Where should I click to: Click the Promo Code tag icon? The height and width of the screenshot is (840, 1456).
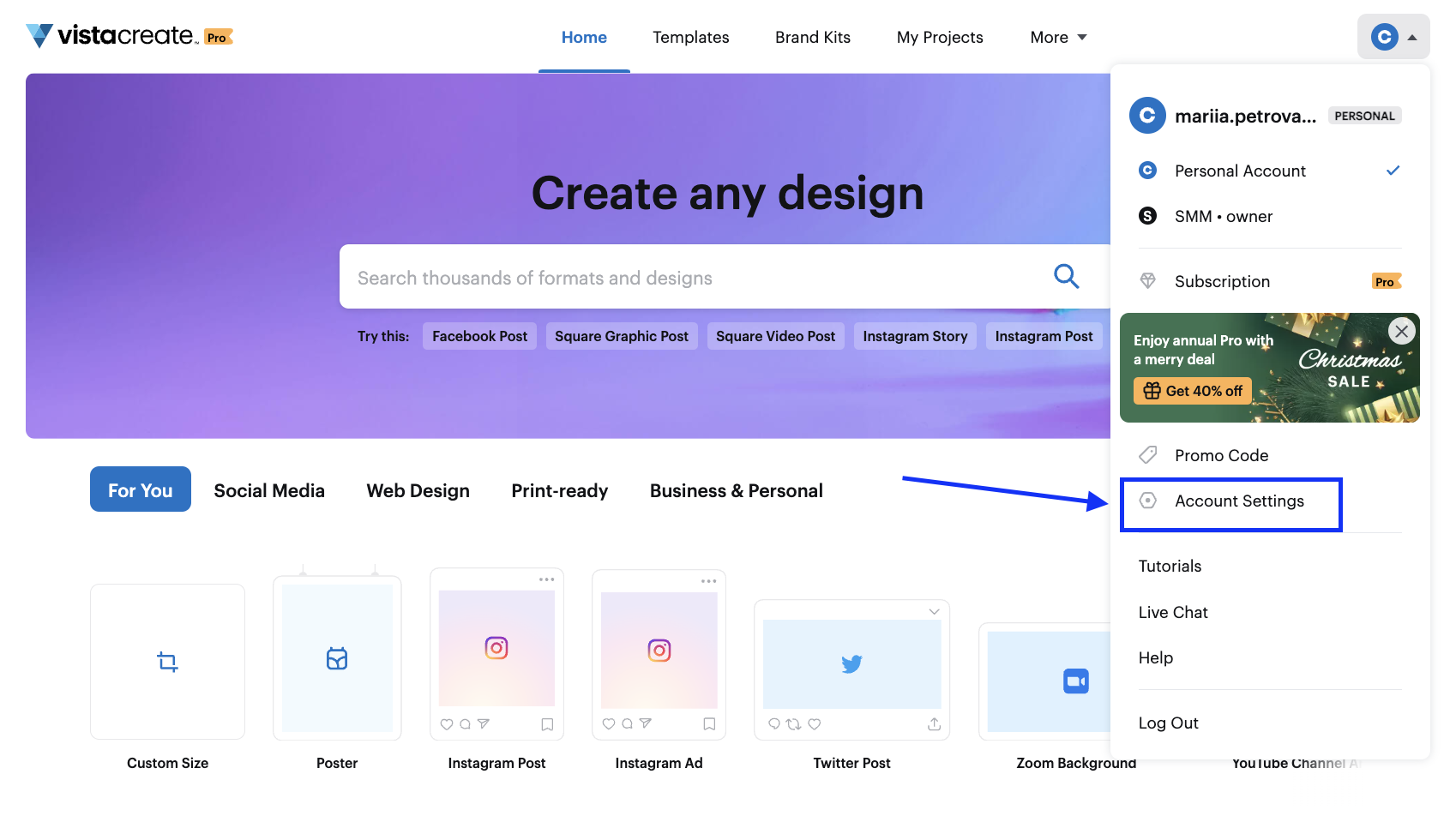[x=1147, y=454]
